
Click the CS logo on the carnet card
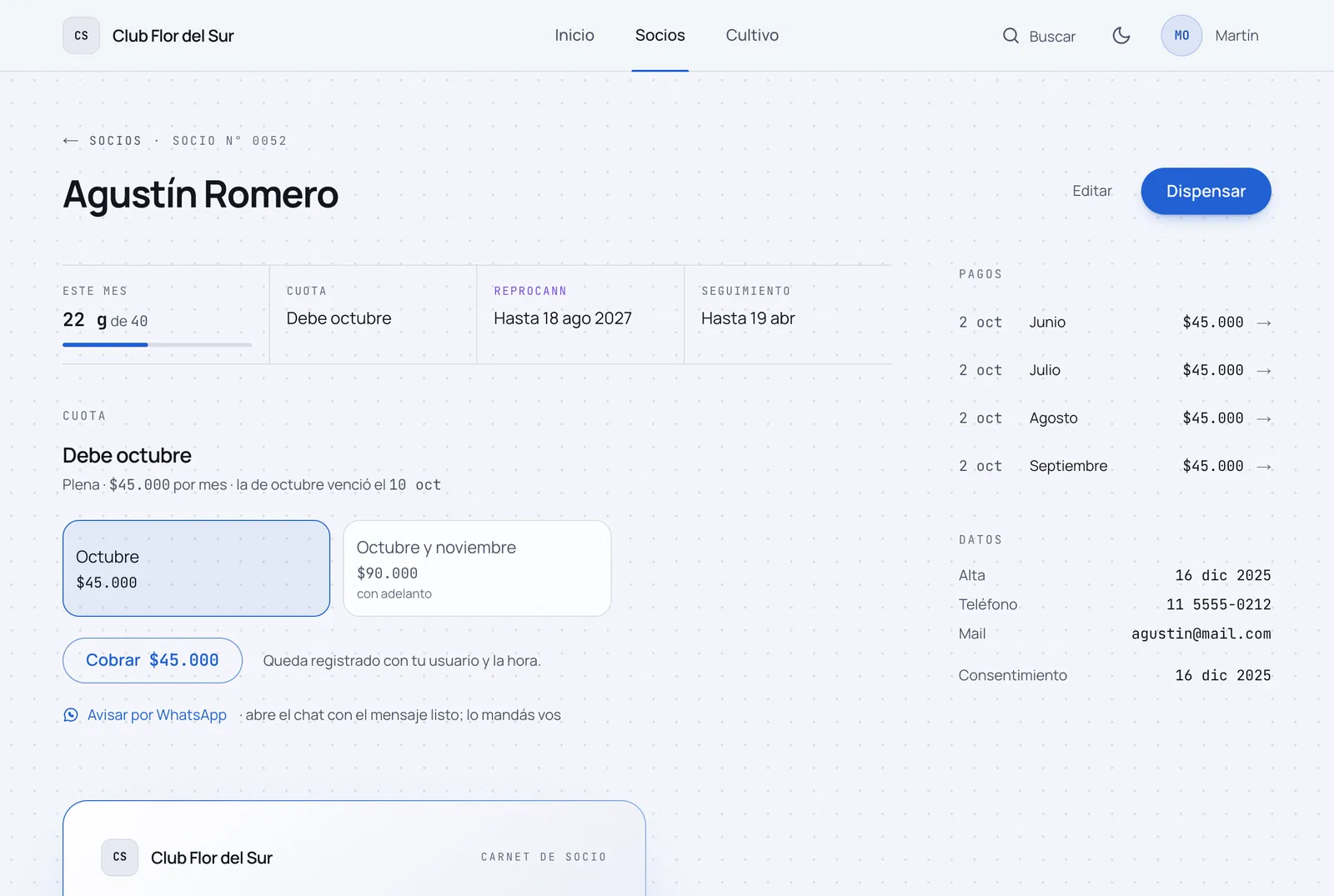120,857
